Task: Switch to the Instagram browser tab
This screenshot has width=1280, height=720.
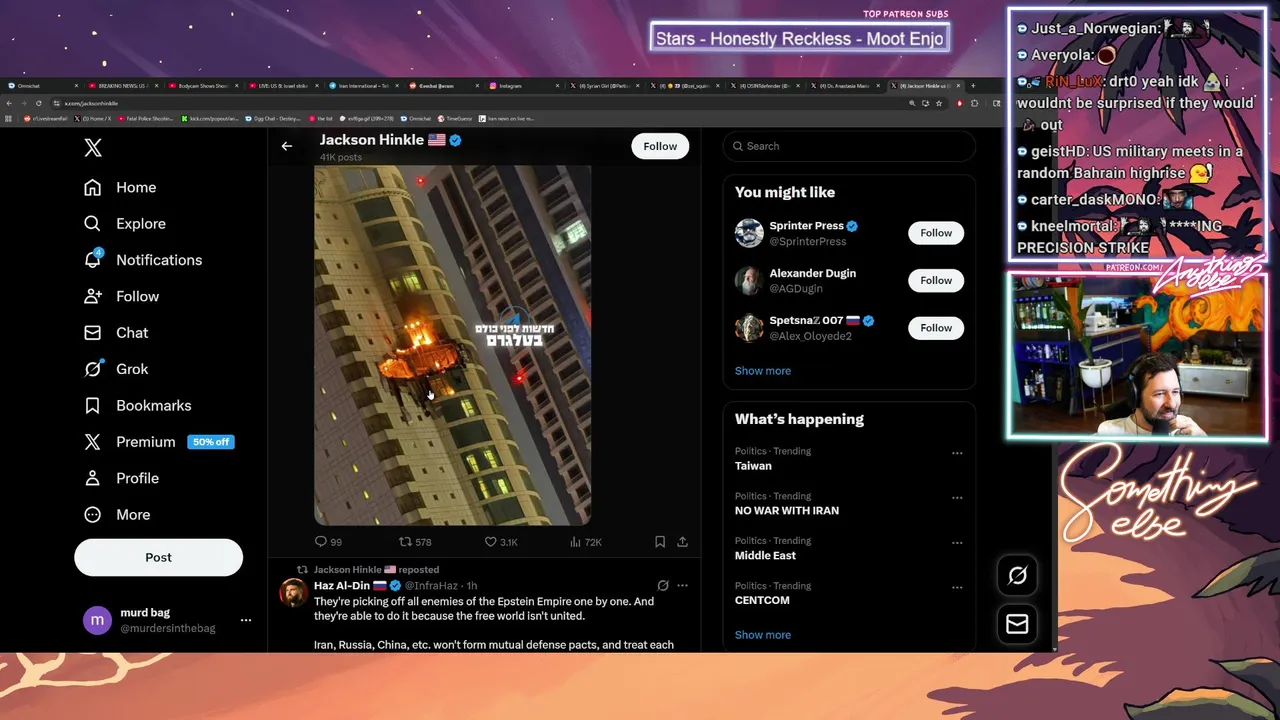Action: (x=523, y=86)
